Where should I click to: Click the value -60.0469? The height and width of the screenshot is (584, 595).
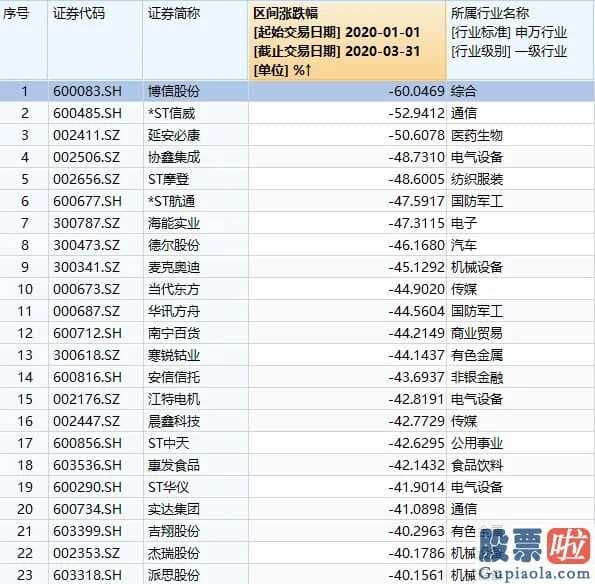click(416, 91)
